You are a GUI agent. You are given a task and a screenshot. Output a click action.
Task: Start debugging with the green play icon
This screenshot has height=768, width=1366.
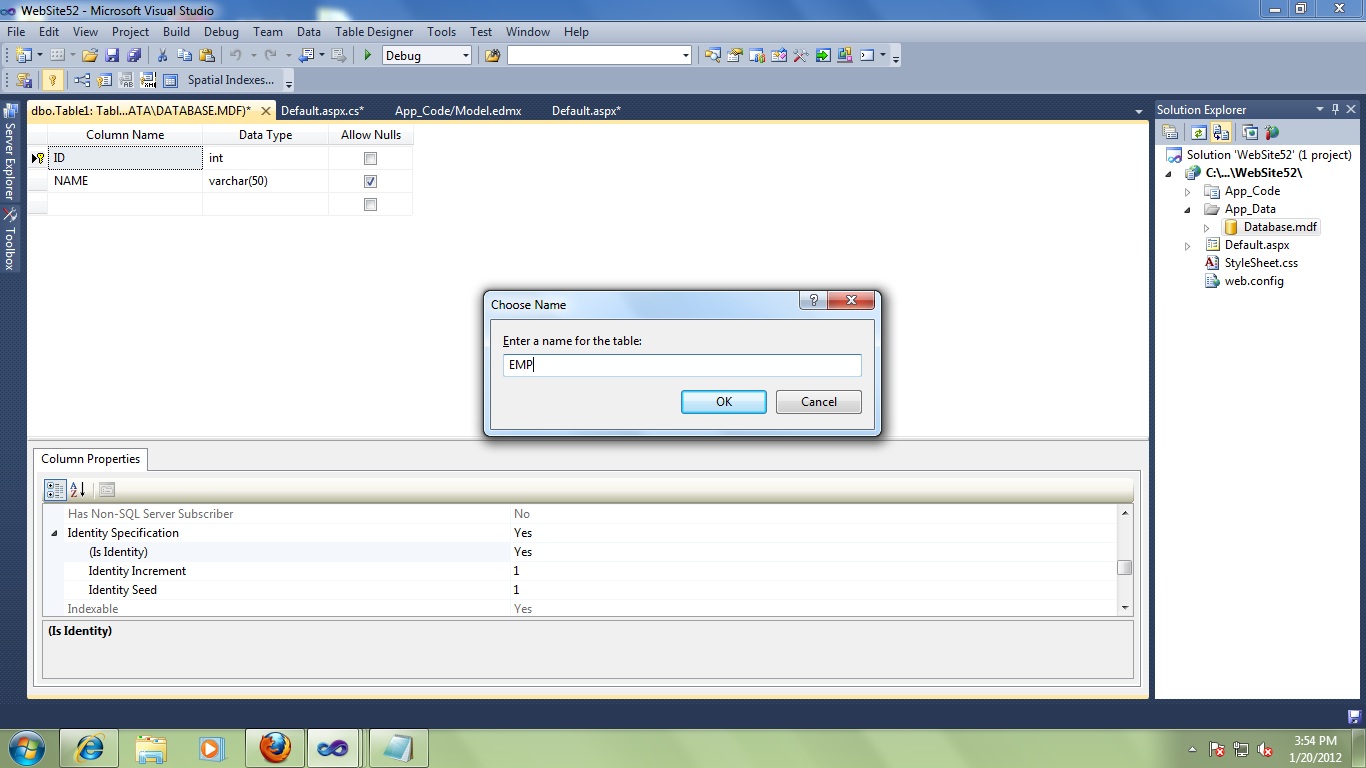pyautogui.click(x=366, y=55)
